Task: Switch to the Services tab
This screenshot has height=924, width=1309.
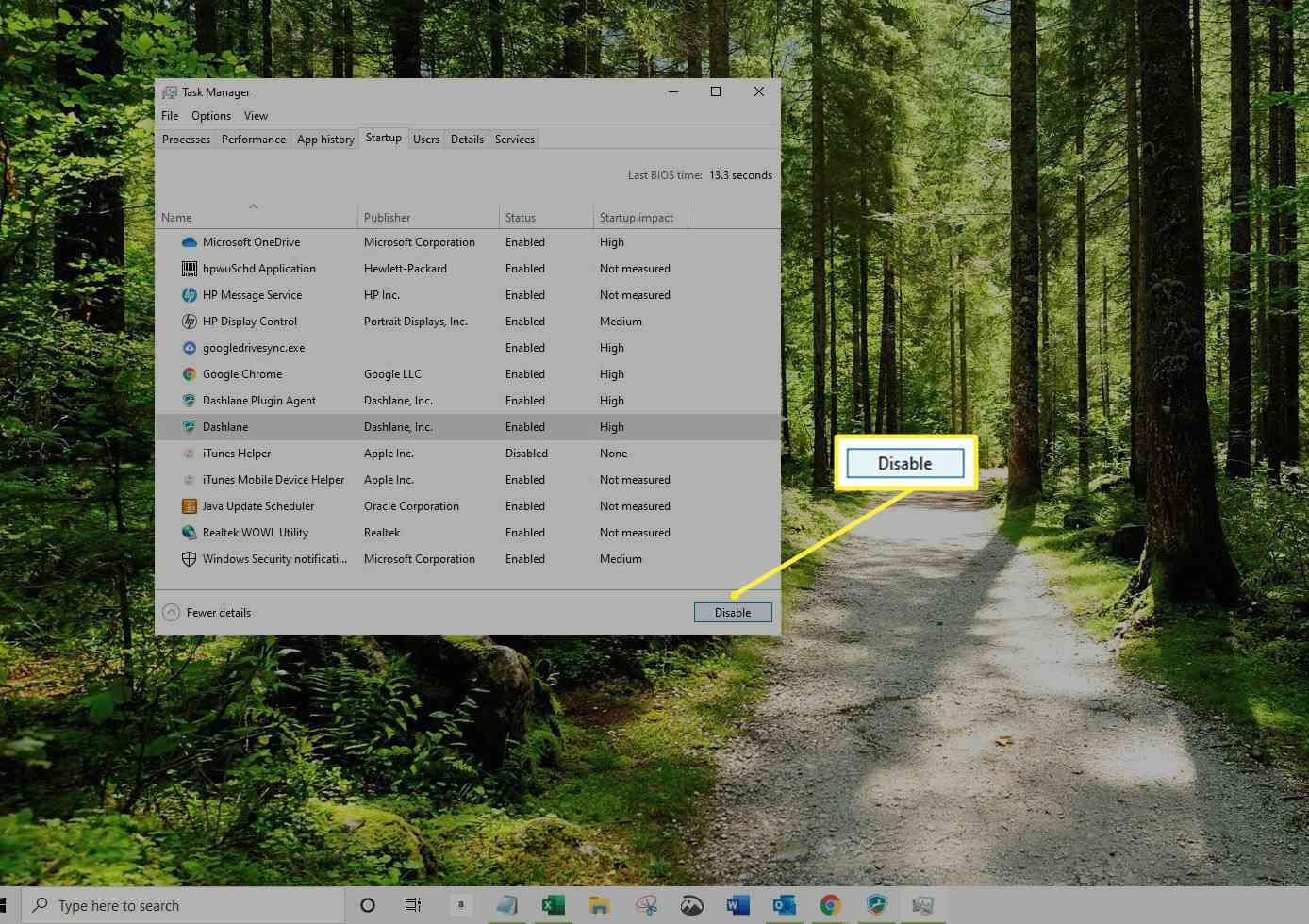Action: (515, 140)
